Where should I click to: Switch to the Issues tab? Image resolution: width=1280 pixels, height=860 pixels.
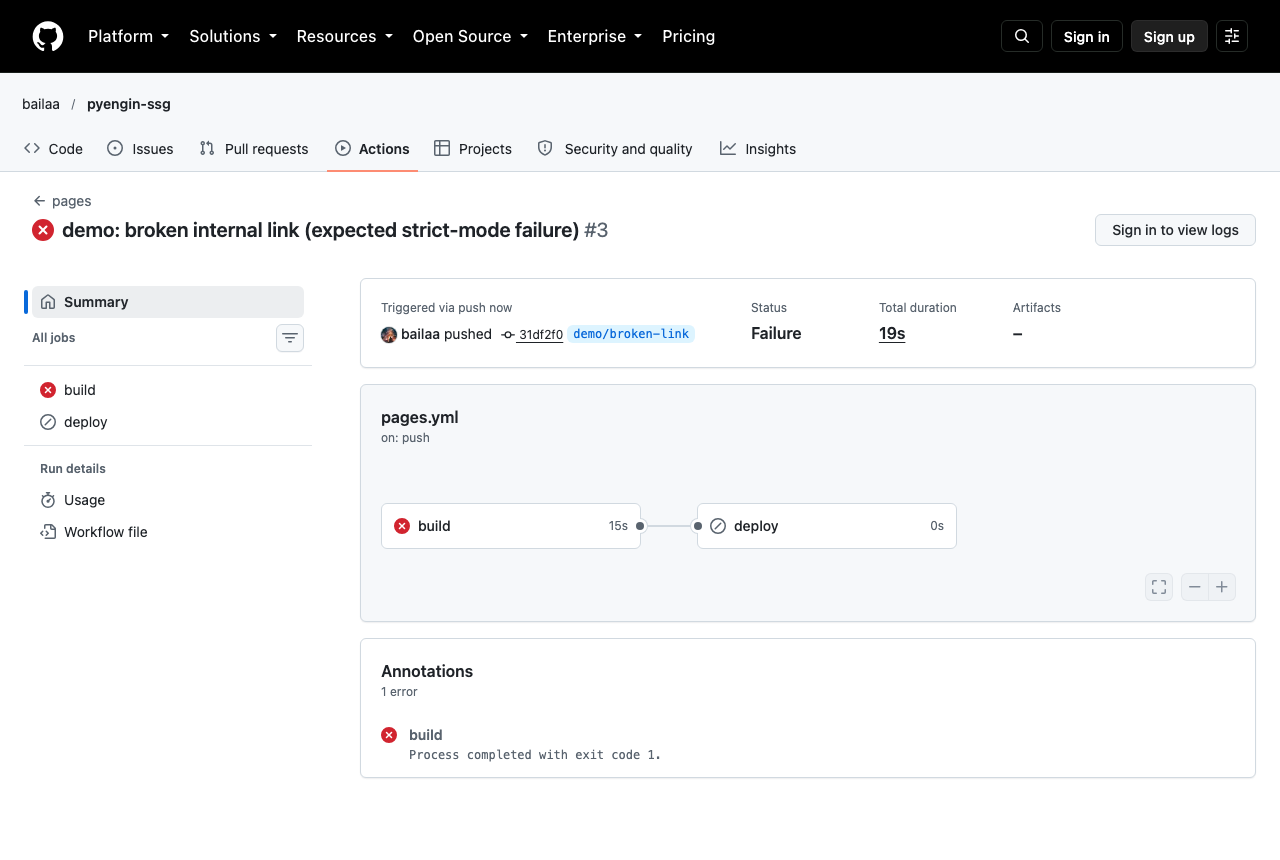pos(140,148)
